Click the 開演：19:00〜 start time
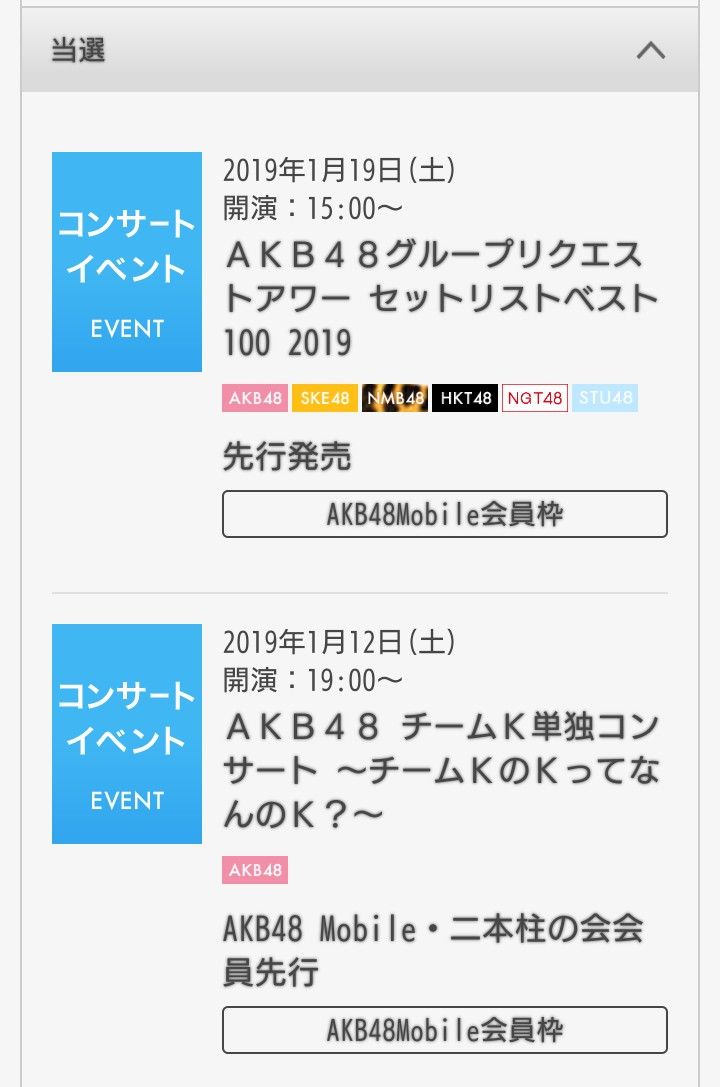The width and height of the screenshot is (720, 1087). pyautogui.click(x=313, y=681)
